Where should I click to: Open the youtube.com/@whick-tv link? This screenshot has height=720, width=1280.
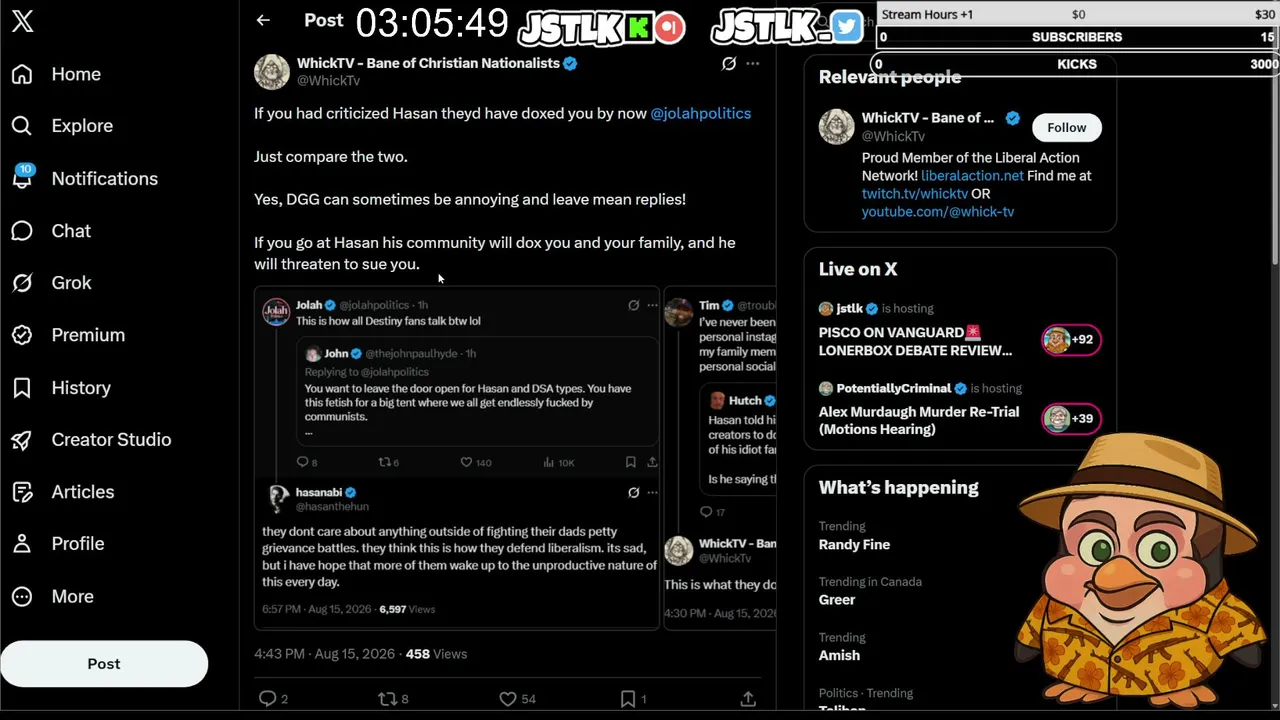point(938,212)
